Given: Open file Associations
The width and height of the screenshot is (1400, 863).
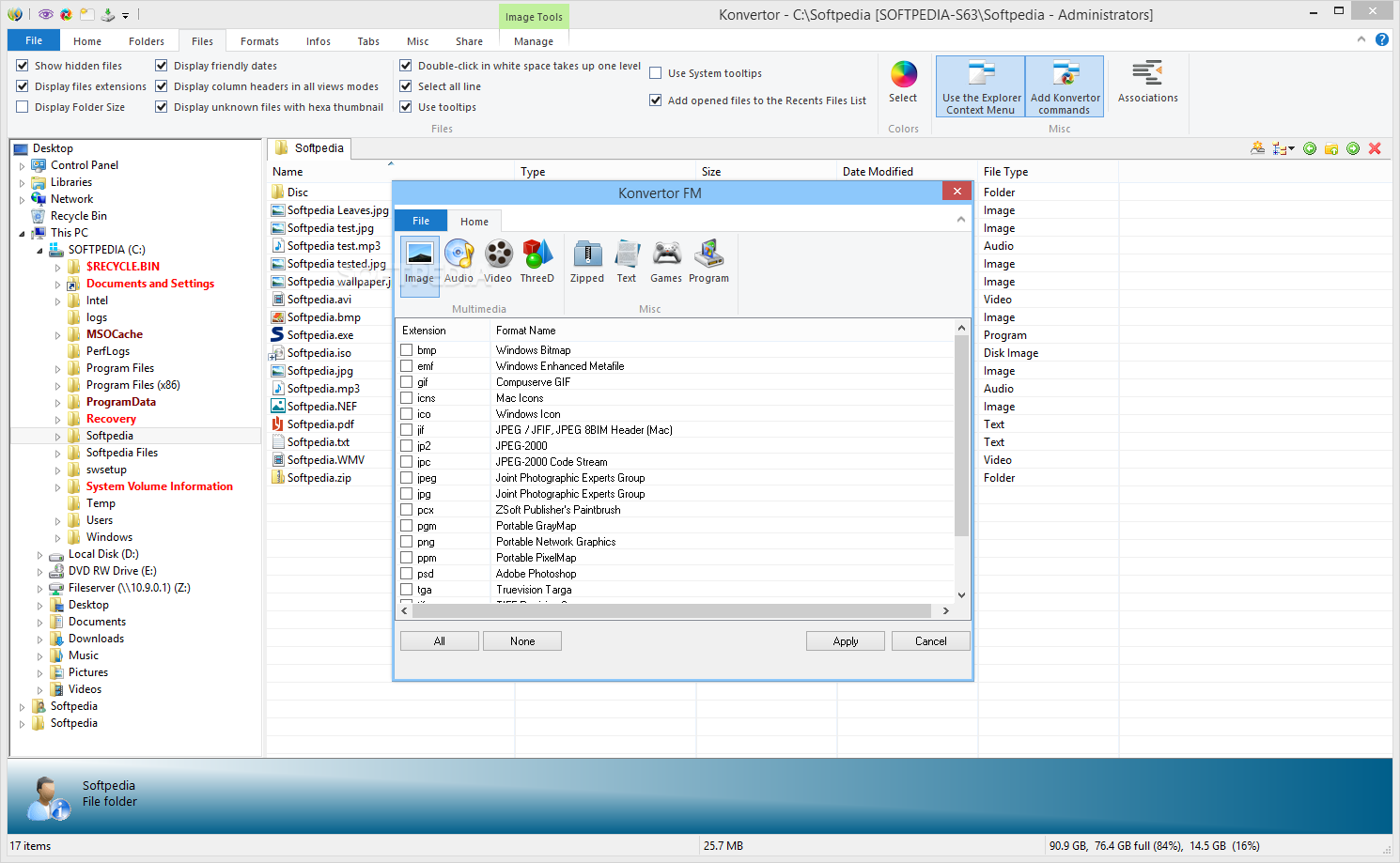Looking at the screenshot, I should [1147, 83].
